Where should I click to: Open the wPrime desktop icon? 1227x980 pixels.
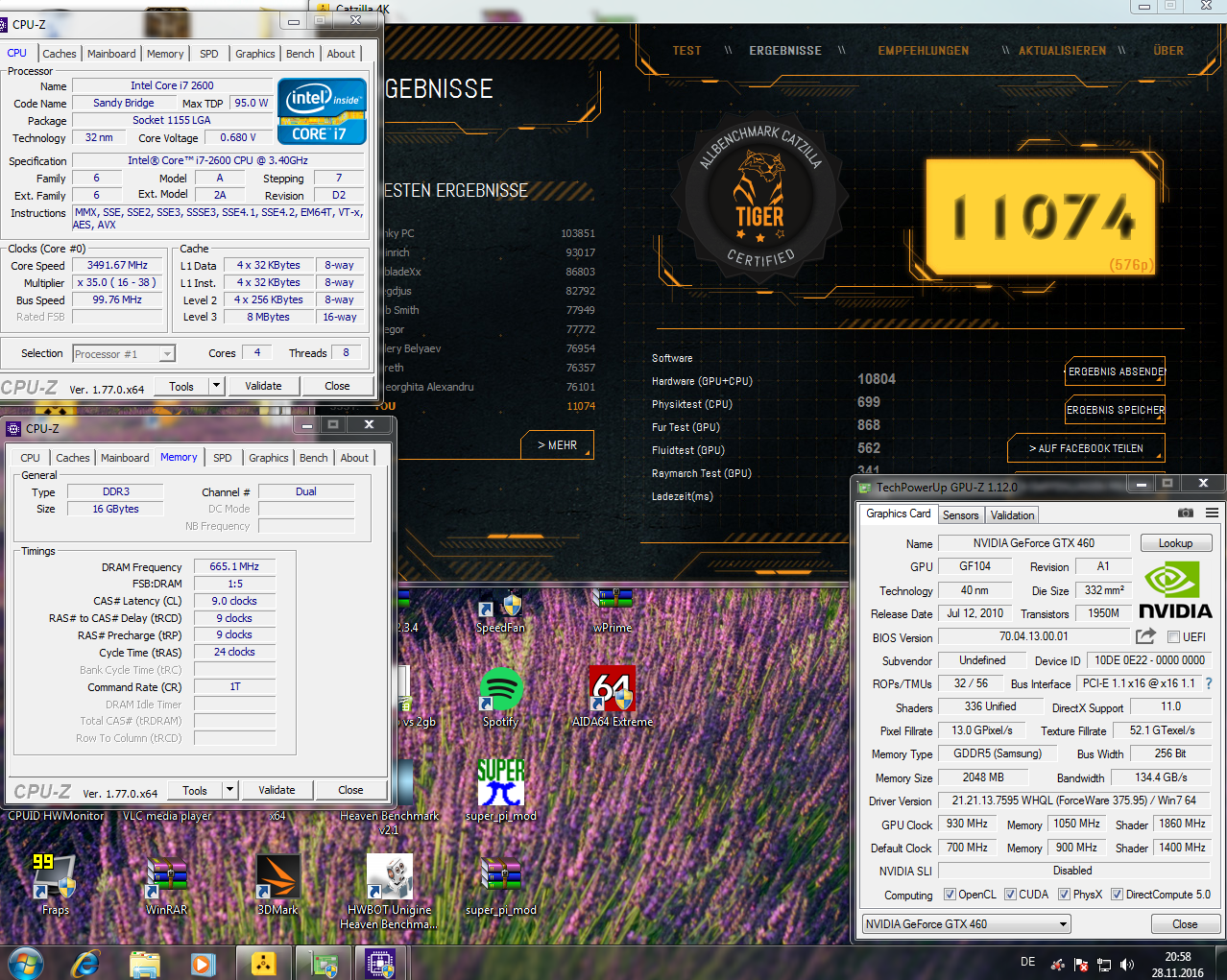[x=613, y=611]
